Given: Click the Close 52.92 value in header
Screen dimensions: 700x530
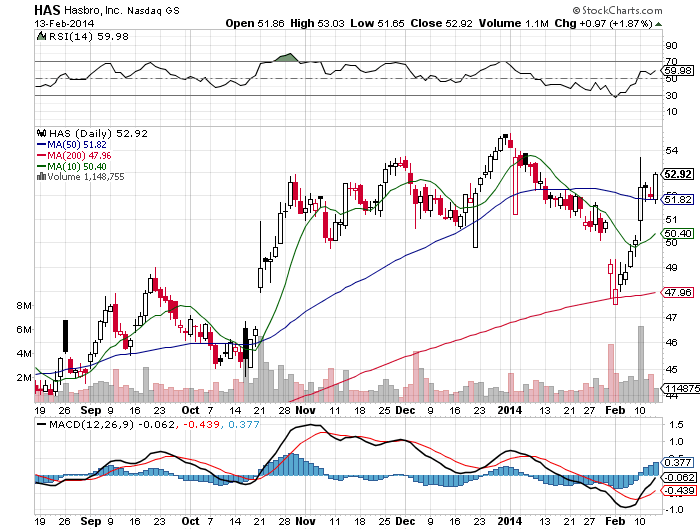Looking at the screenshot, I should click(x=441, y=23).
